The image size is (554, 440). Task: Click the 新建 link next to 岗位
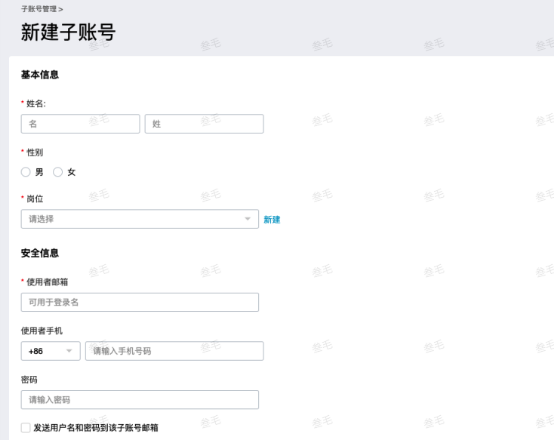[272, 219]
